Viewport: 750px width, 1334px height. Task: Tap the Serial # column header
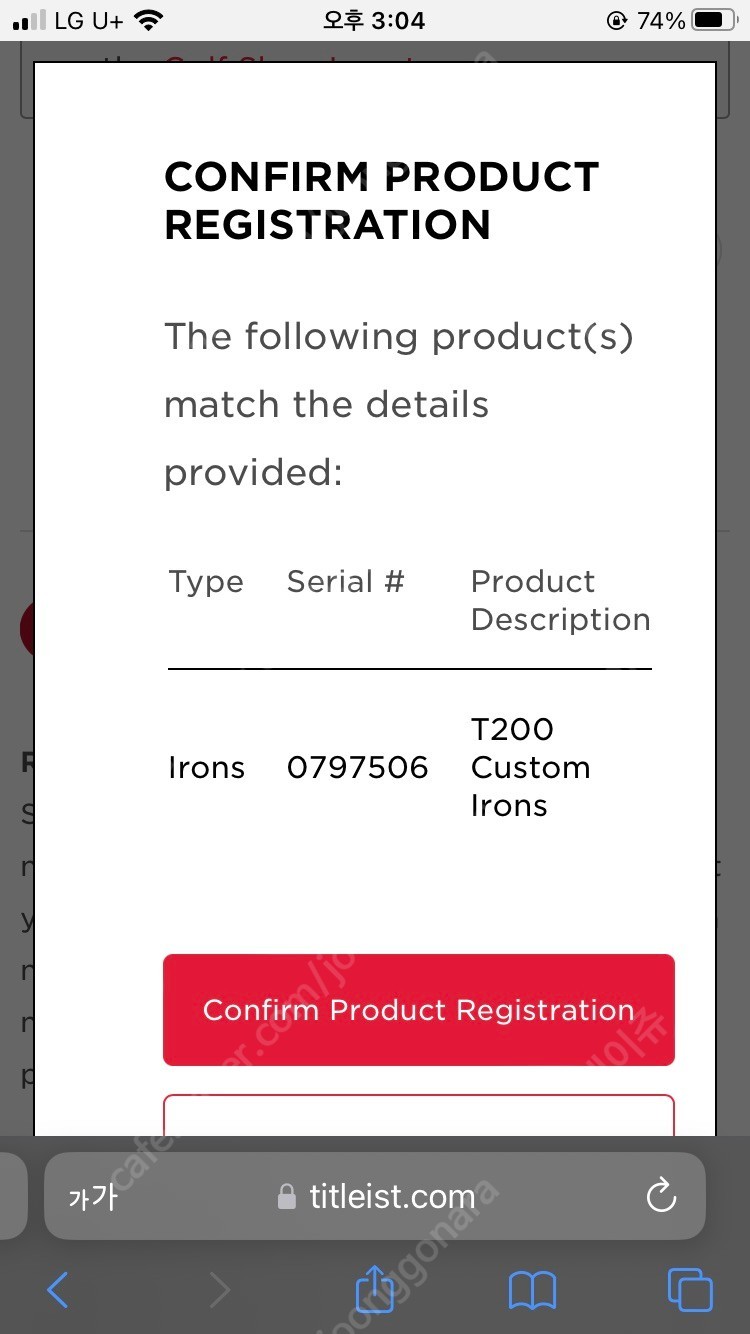click(x=345, y=581)
